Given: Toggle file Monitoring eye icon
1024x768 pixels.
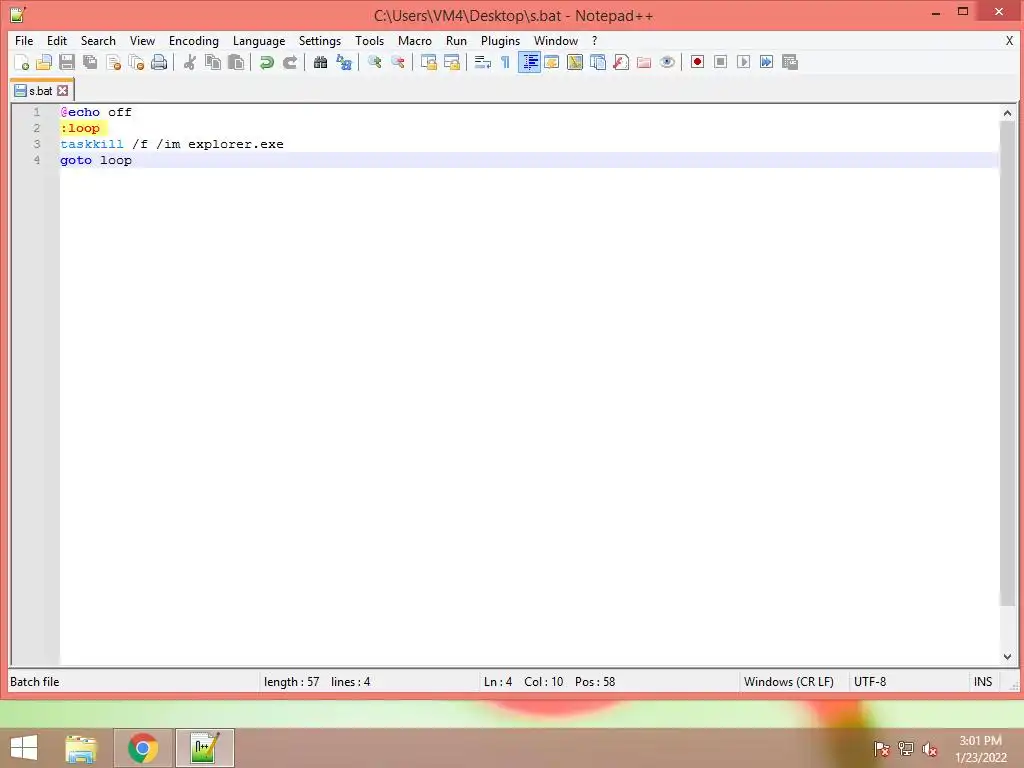Looking at the screenshot, I should coord(667,62).
